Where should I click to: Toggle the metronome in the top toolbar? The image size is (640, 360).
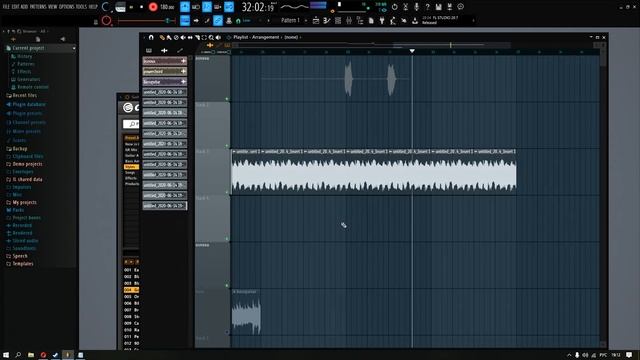point(185,7)
